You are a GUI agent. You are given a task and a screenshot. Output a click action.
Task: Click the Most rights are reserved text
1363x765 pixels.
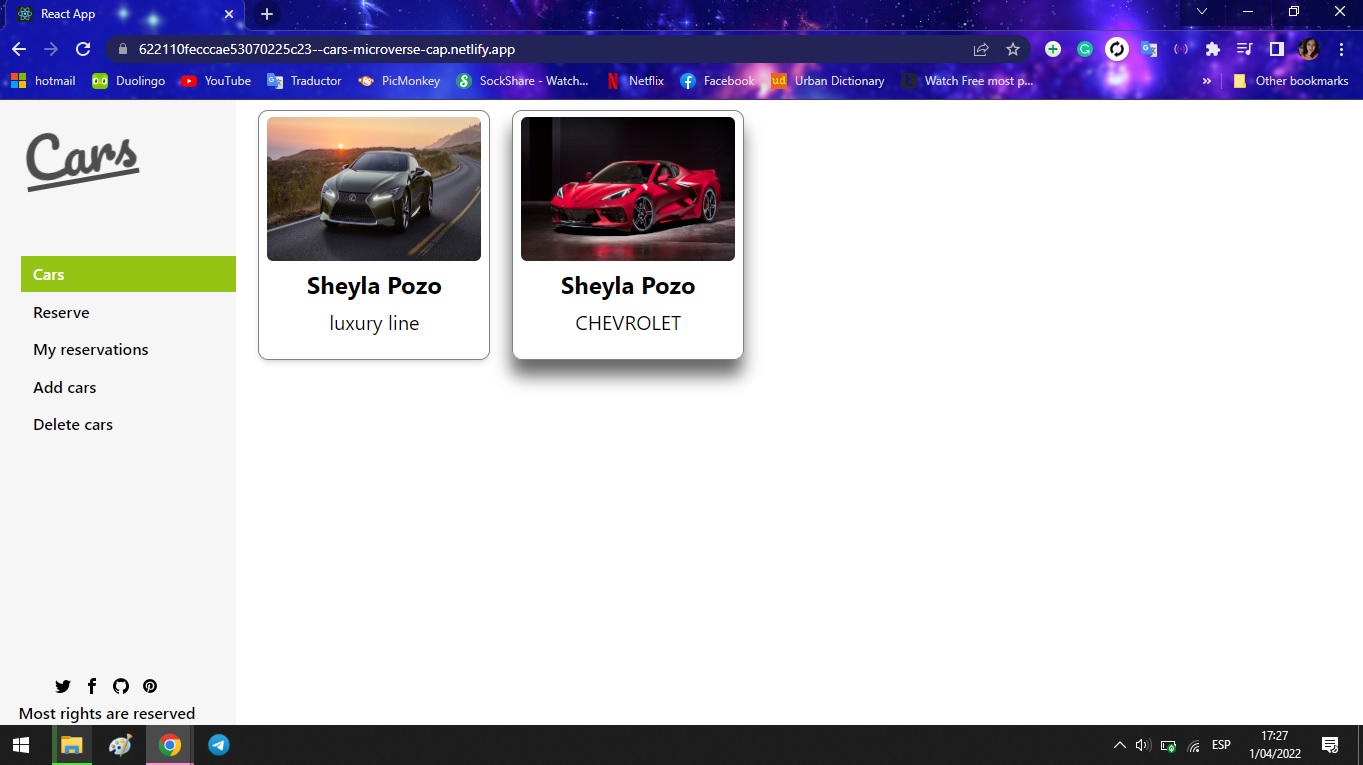point(107,713)
